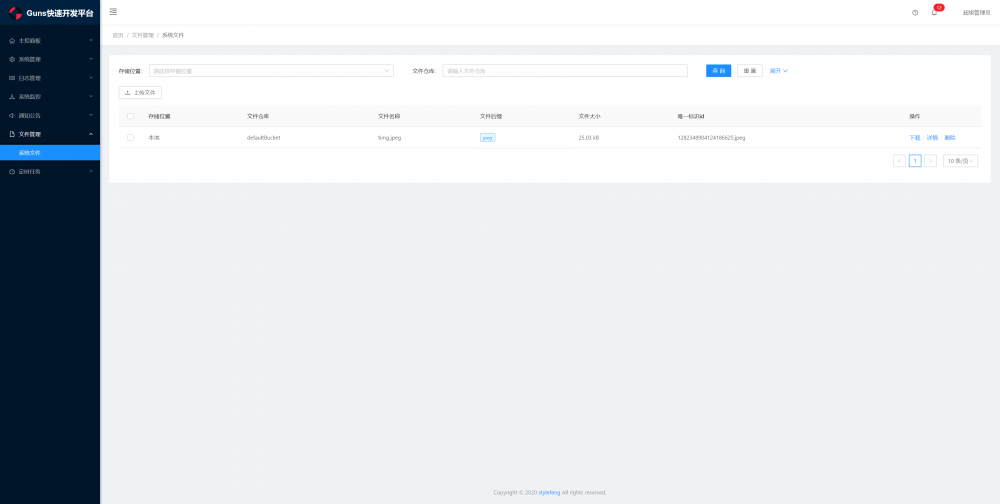Expand 通知公告 menu via its chevron
The height and width of the screenshot is (504, 1000).
91,115
